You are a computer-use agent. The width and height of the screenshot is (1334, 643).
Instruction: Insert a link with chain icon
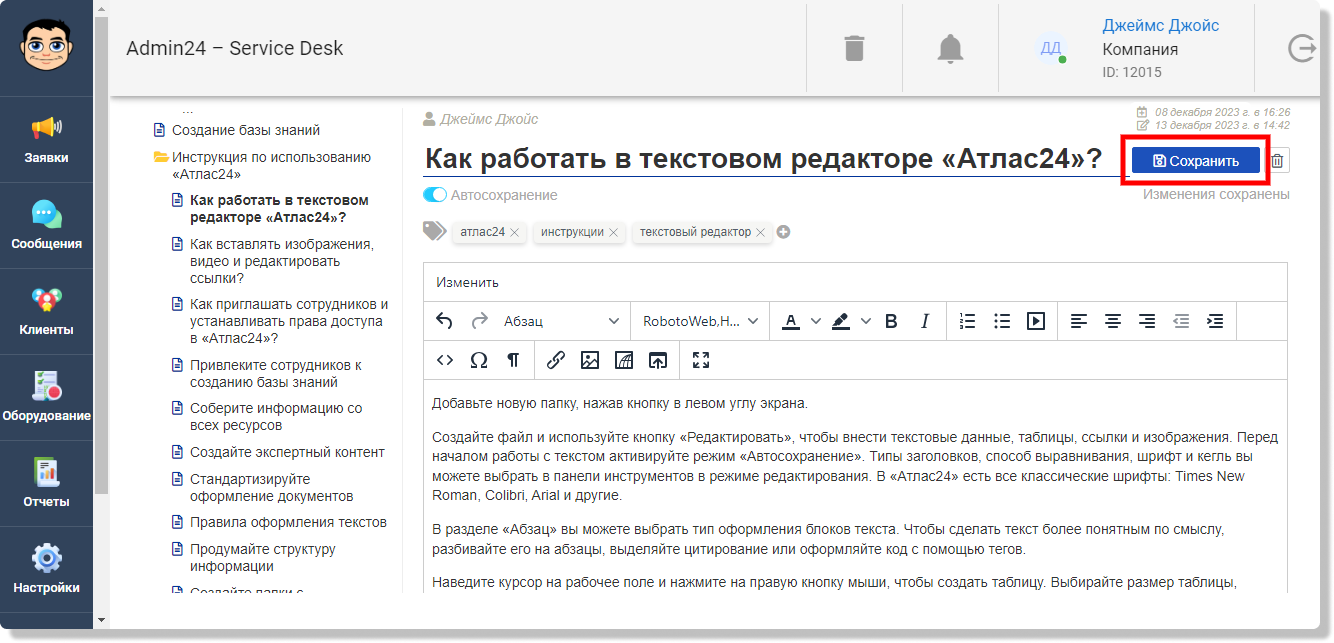(x=556, y=360)
